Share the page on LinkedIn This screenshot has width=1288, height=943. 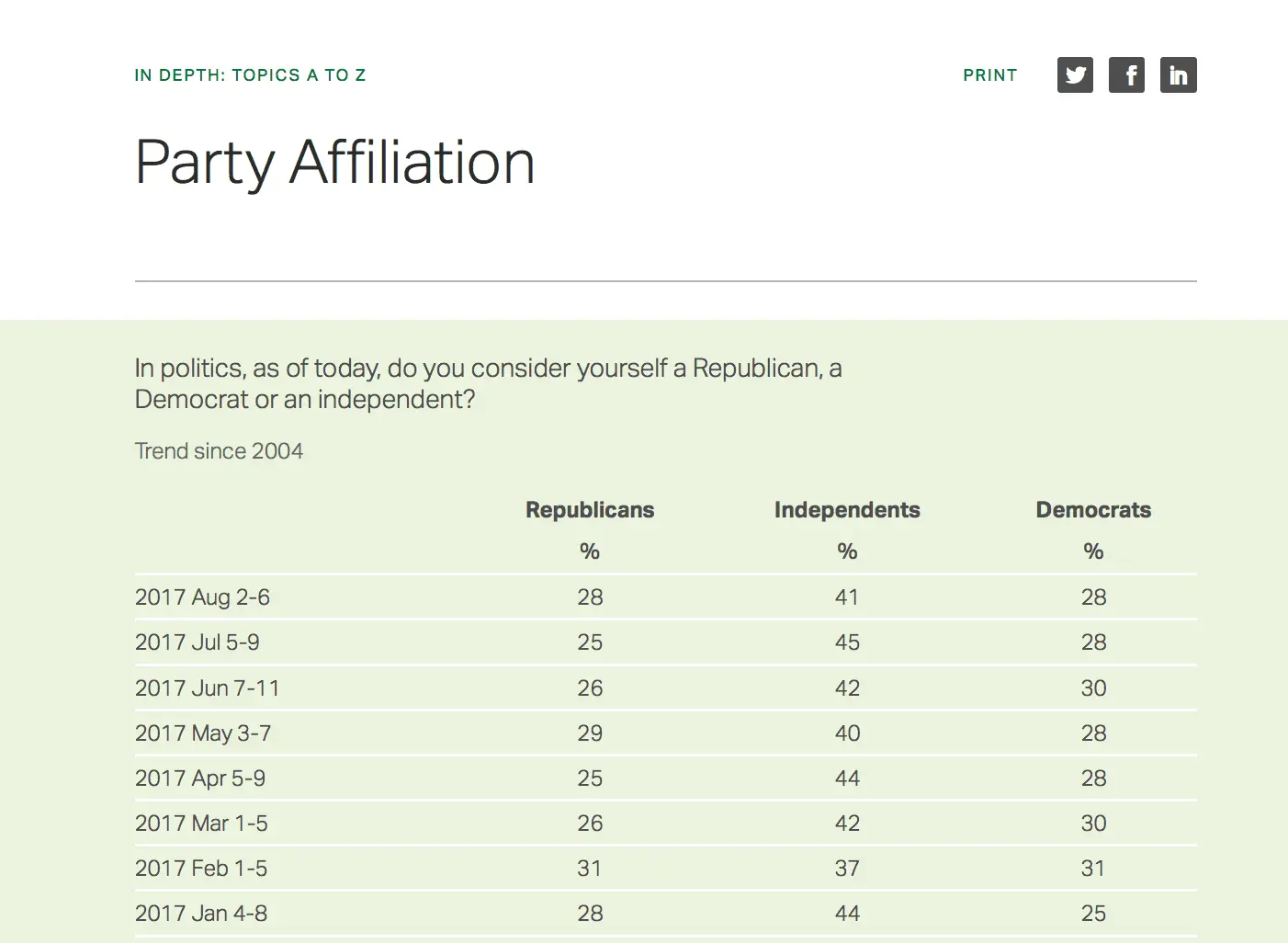1178,75
